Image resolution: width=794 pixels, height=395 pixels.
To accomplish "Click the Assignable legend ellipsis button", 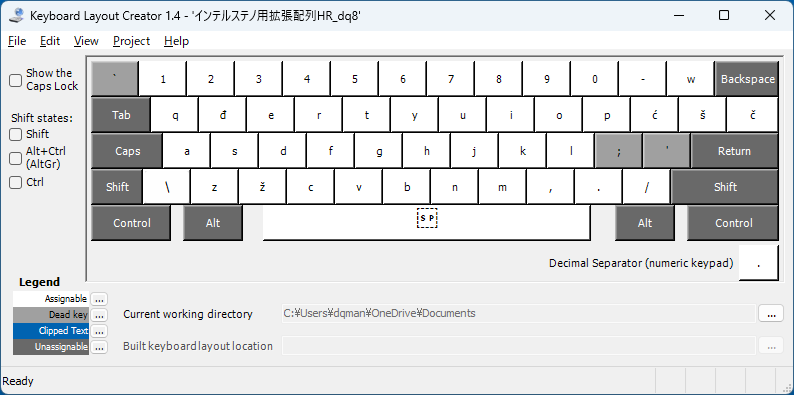I will coord(100,299).
